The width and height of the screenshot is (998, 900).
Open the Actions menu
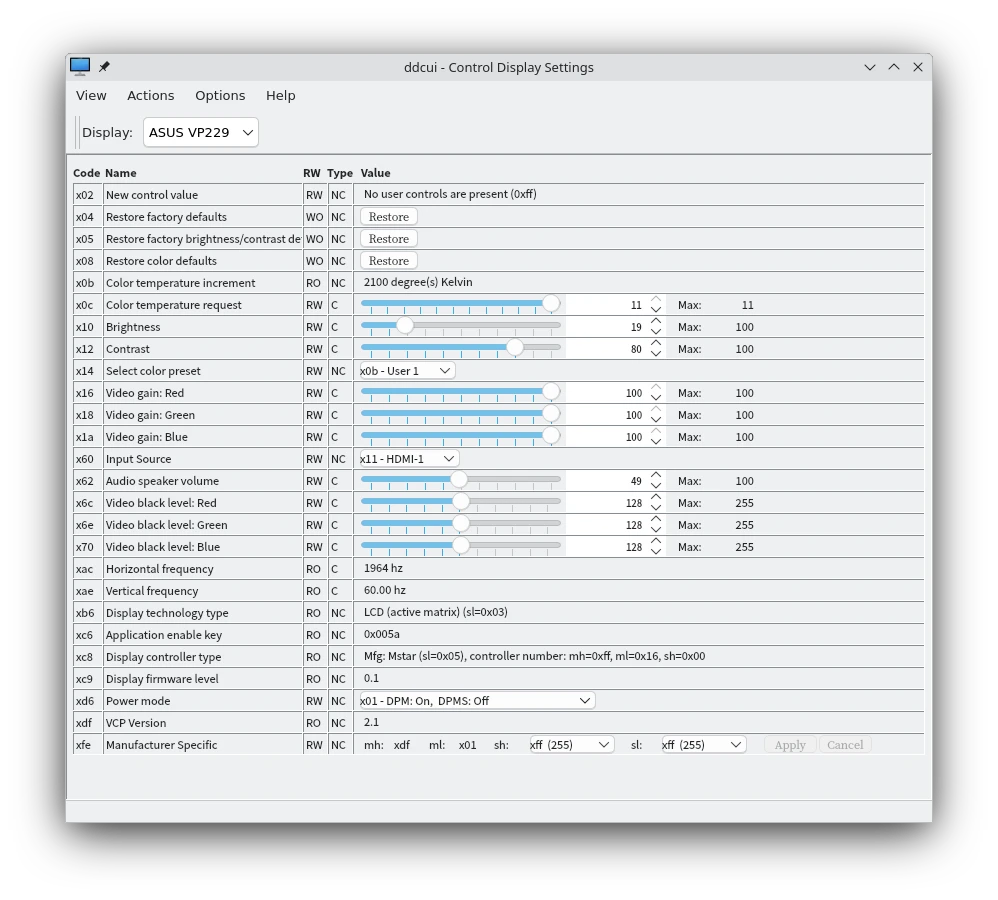[x=150, y=95]
